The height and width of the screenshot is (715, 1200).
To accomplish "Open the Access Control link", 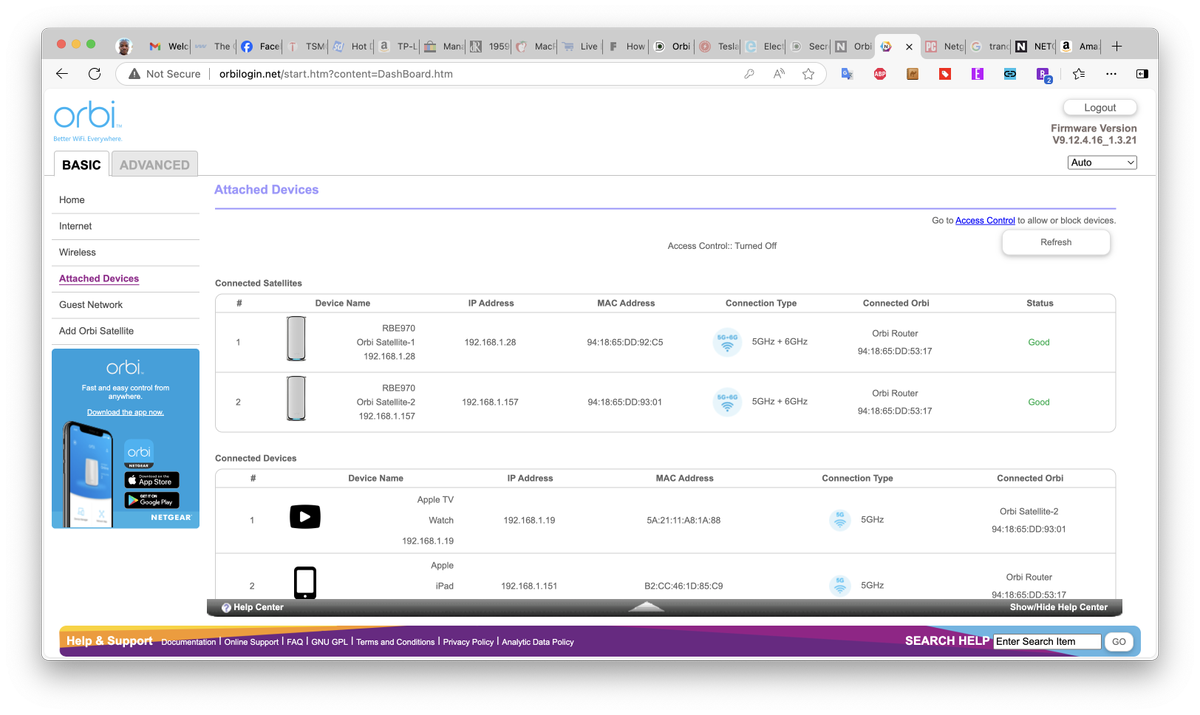I will click(x=985, y=221).
